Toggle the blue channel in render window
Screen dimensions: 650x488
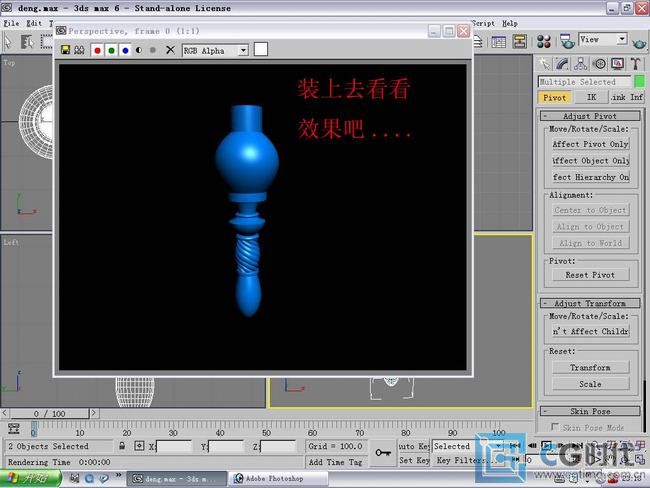[x=125, y=50]
